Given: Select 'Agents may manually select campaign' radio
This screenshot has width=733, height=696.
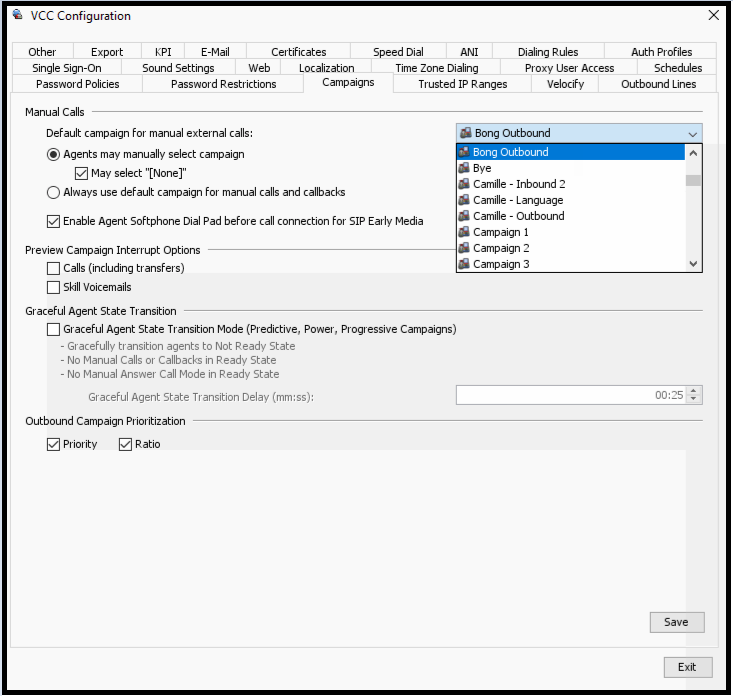Looking at the screenshot, I should [53, 154].
